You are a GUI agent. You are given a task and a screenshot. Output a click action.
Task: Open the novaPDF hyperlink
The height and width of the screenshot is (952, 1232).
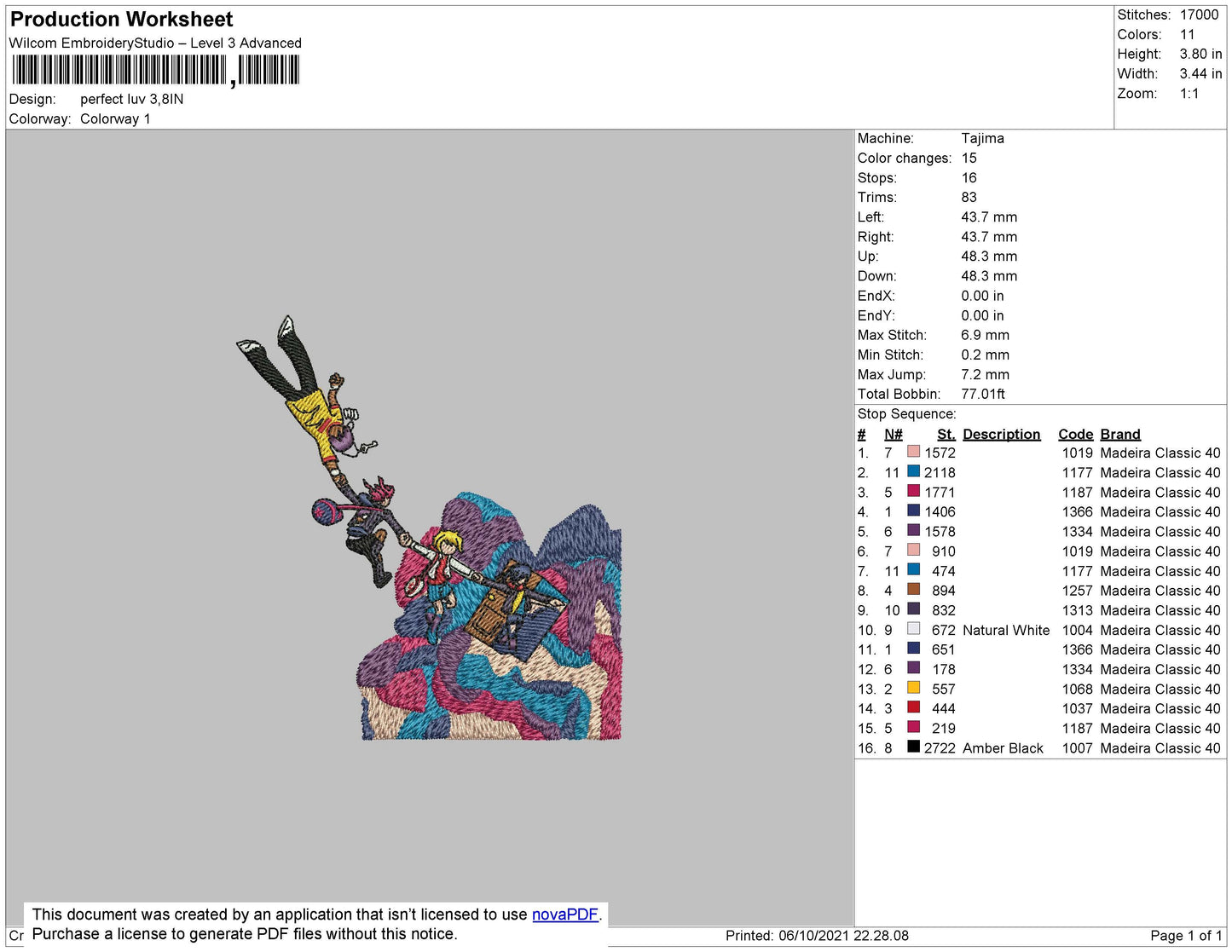565,914
